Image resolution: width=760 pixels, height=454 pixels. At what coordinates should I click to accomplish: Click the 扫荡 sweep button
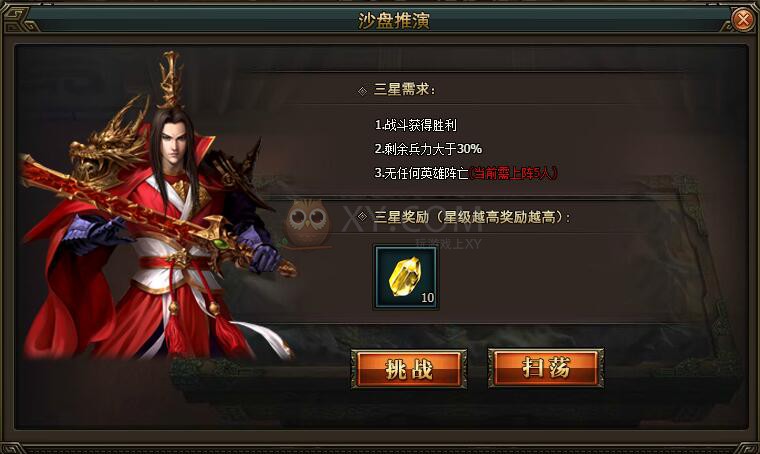point(546,368)
